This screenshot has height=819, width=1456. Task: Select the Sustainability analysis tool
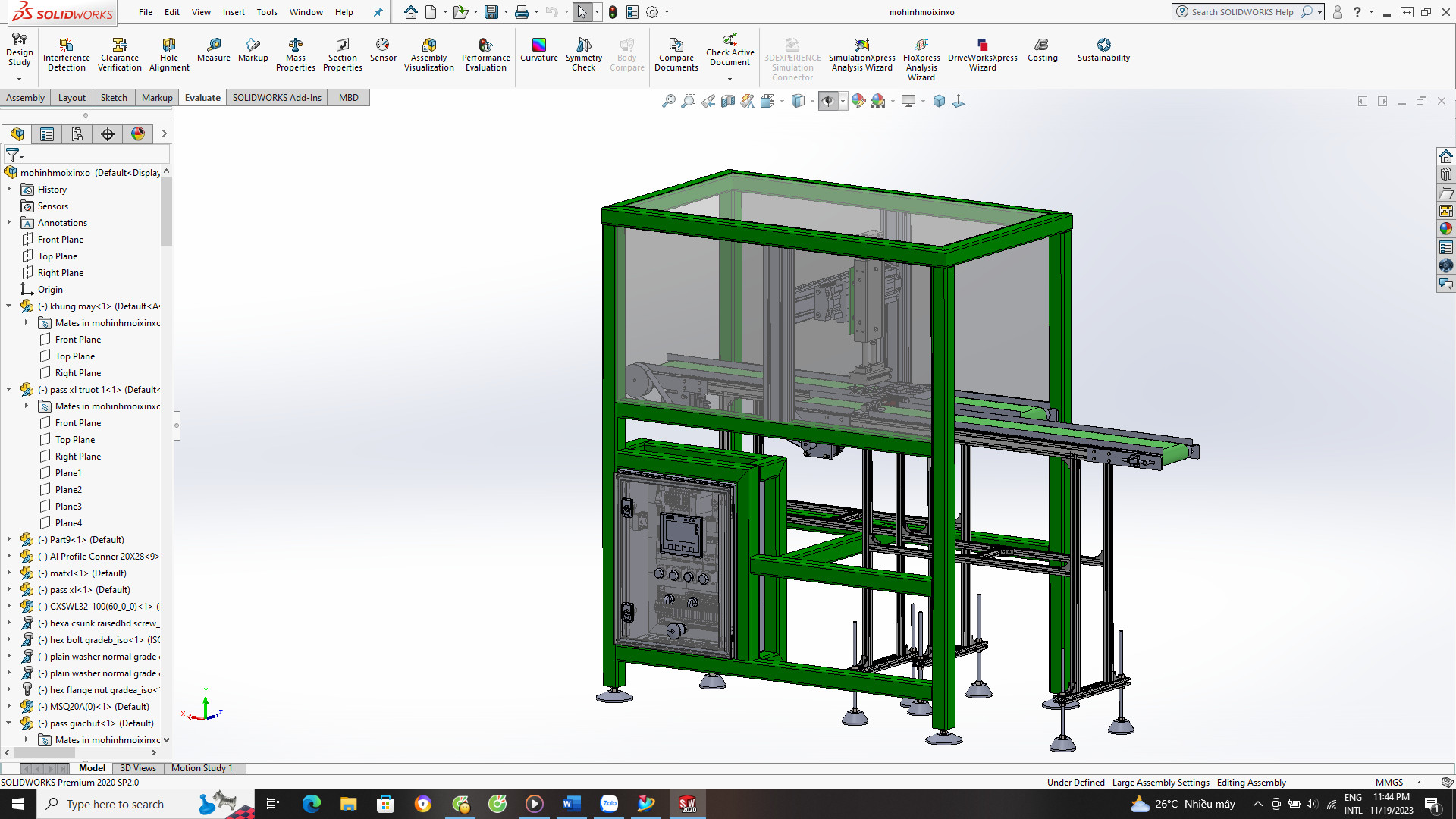[x=1103, y=50]
